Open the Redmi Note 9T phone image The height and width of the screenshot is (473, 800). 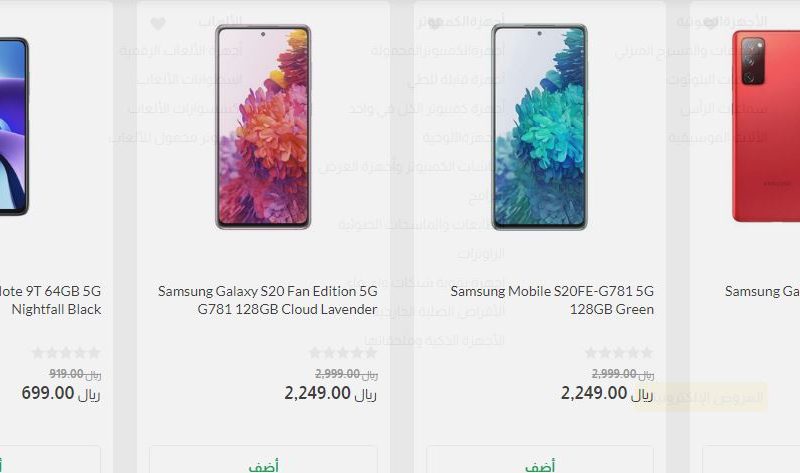point(14,126)
